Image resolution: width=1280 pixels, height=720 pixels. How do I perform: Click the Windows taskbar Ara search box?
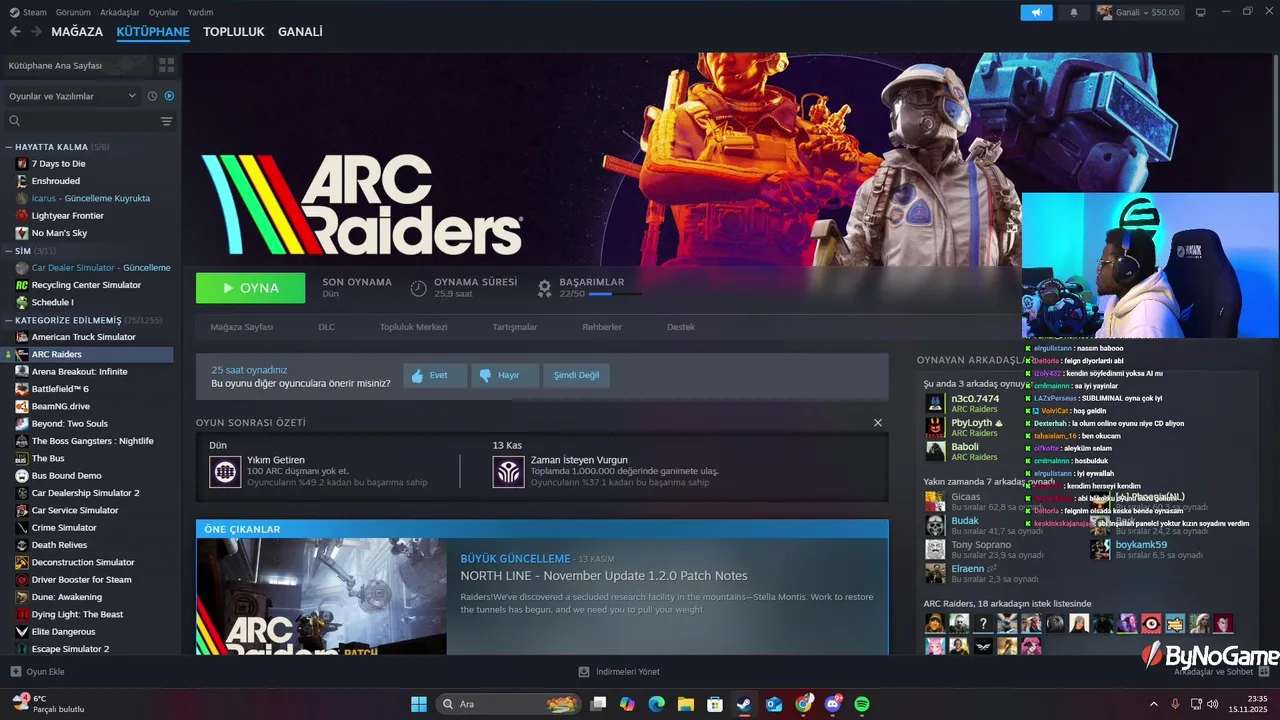tap(510, 704)
